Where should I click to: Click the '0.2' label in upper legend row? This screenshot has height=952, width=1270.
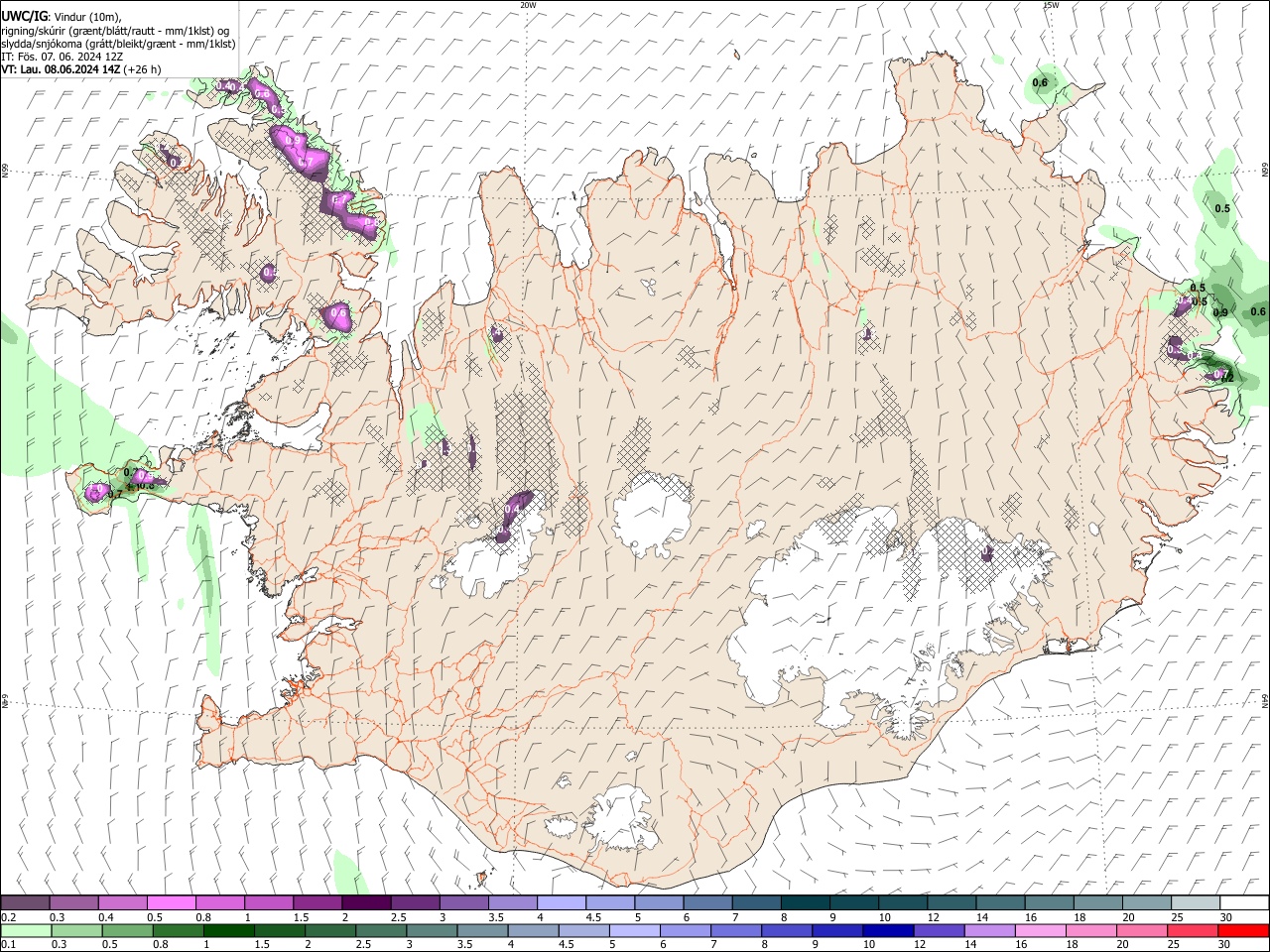click(x=9, y=917)
